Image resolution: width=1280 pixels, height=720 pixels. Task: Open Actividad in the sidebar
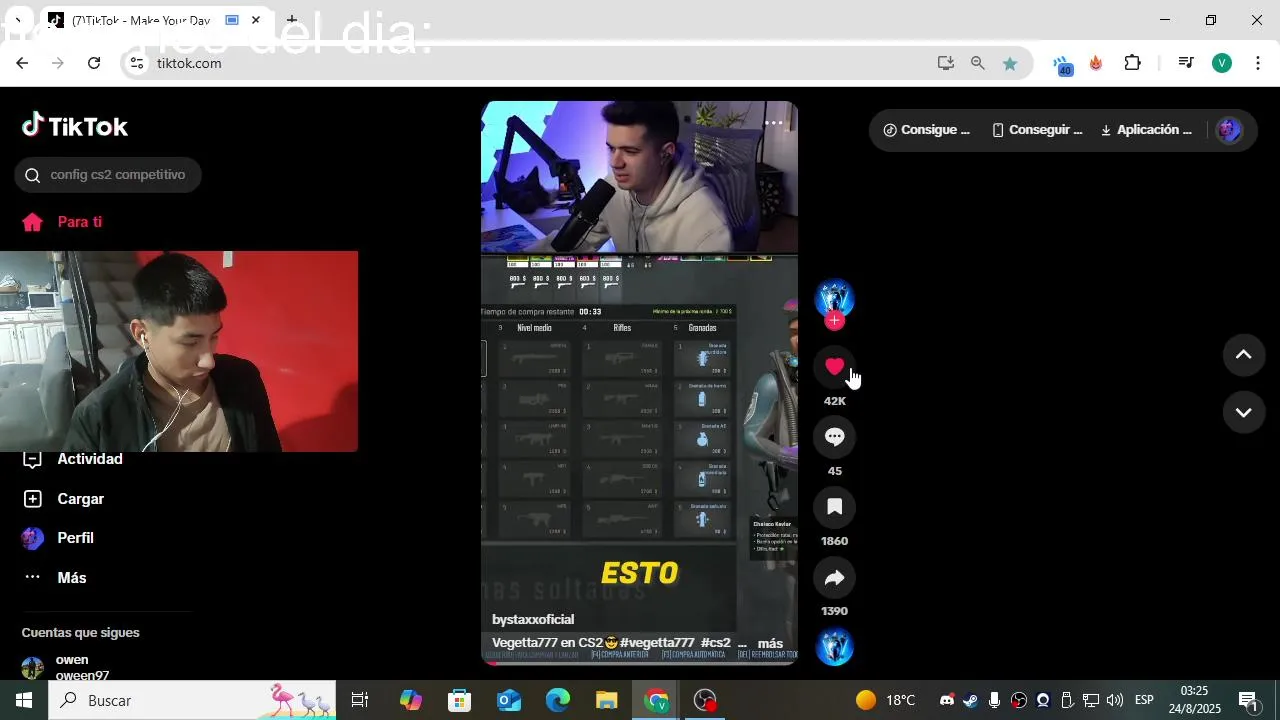click(x=72, y=459)
